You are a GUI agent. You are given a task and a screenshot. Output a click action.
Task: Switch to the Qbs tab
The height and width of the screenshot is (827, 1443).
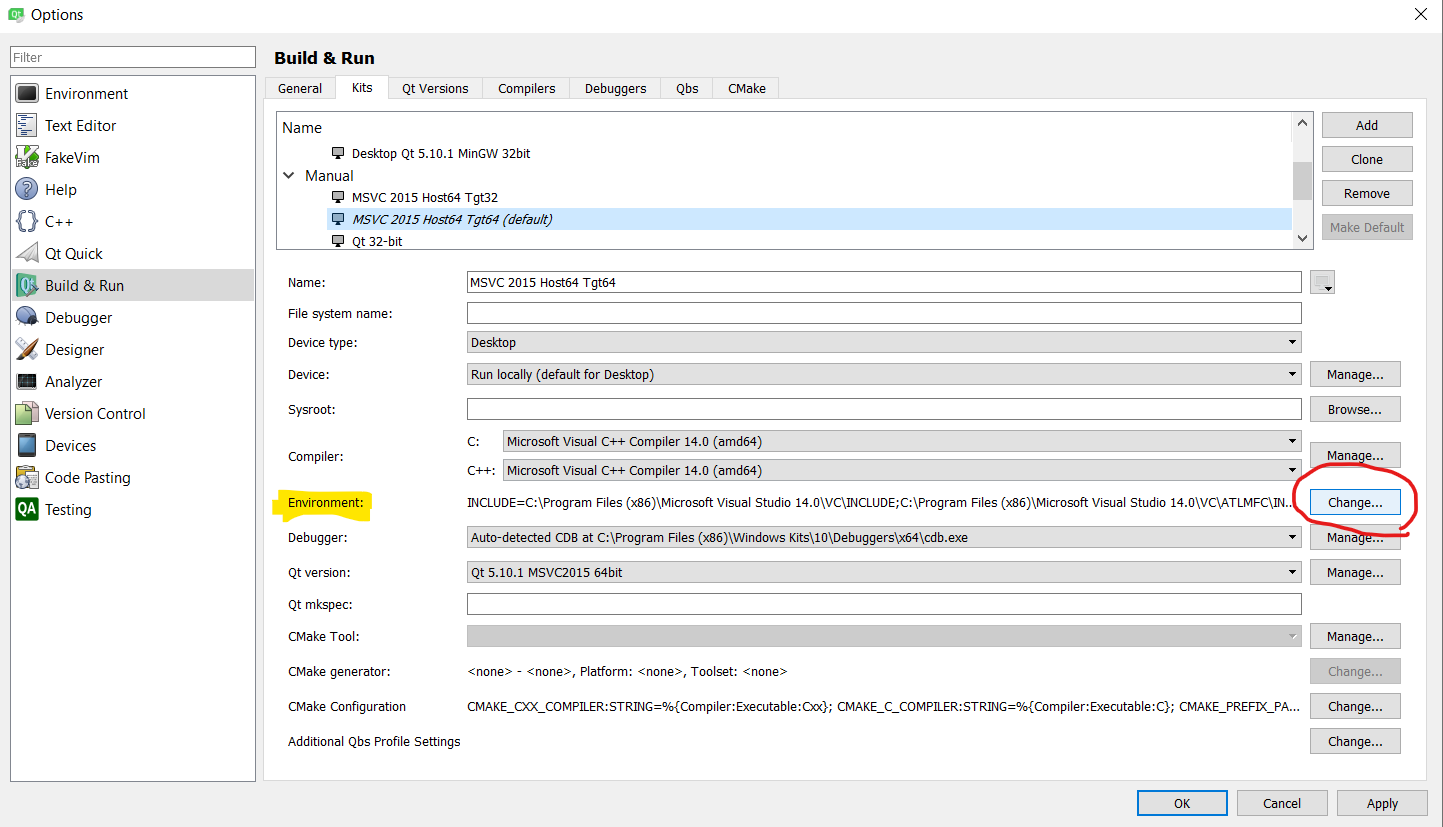tap(687, 88)
